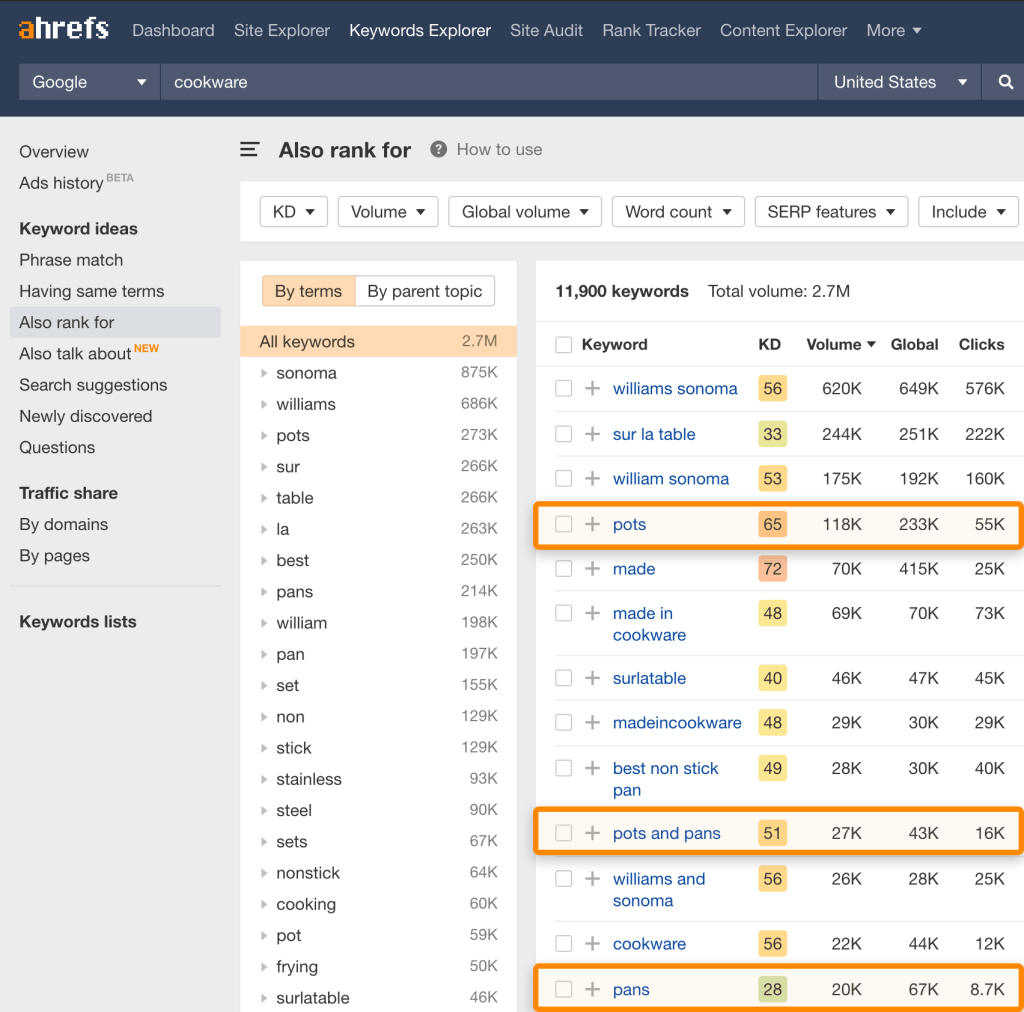Image resolution: width=1024 pixels, height=1012 pixels.
Task: Open the report list hamburger menu
Action: (x=249, y=150)
